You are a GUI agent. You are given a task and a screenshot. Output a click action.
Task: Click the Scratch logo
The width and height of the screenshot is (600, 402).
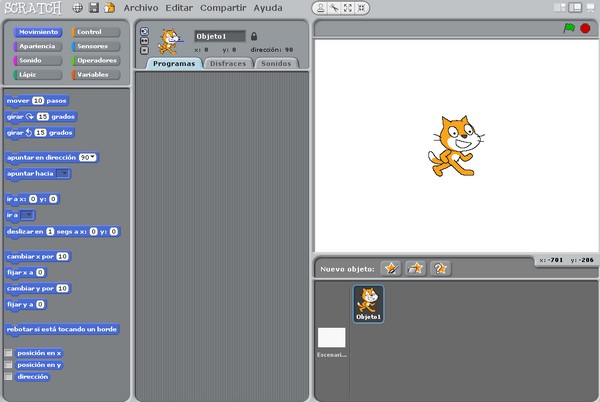[33, 8]
